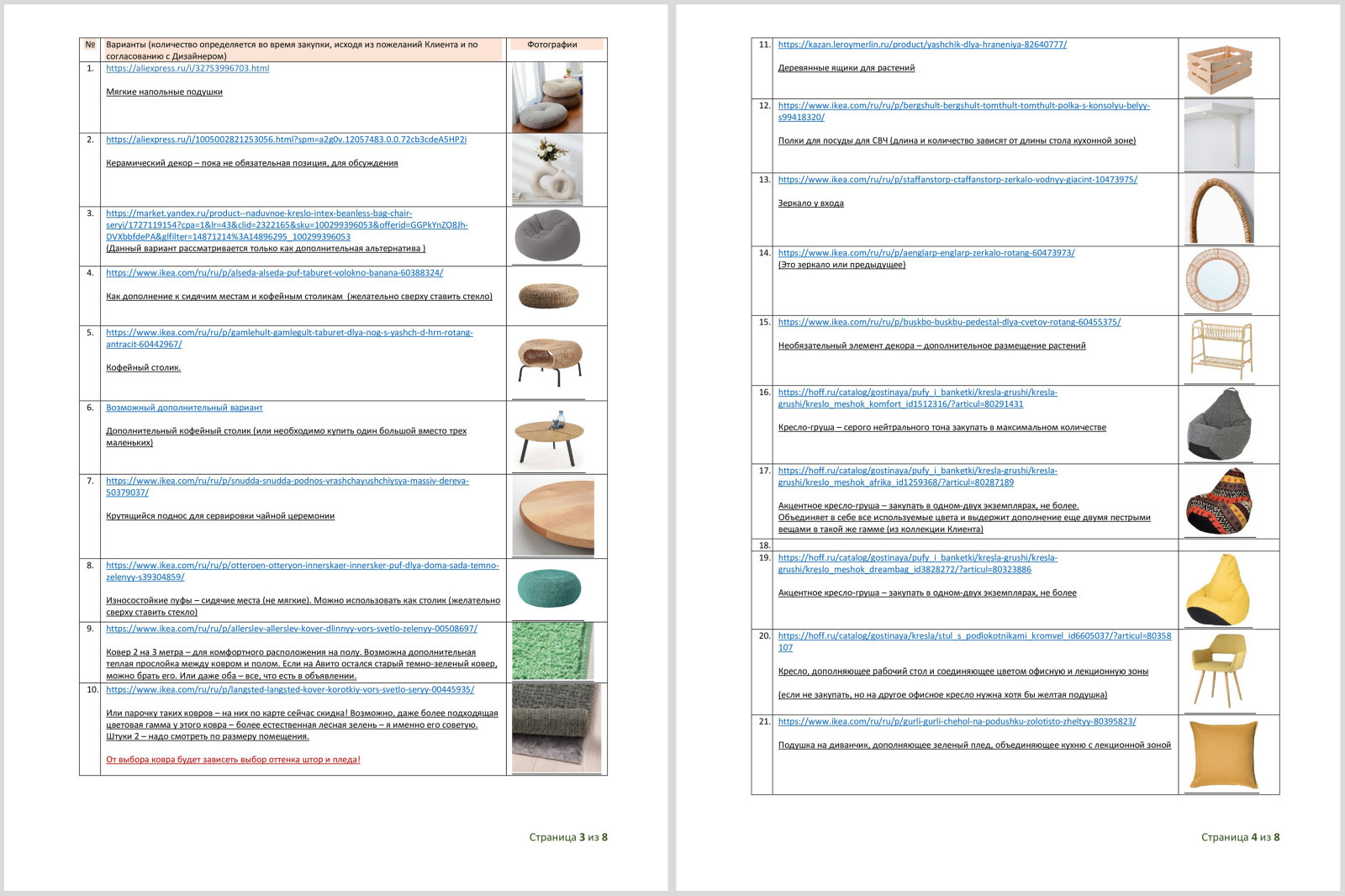Select the green Allerslev rug photo
This screenshot has width=1345, height=896.
tap(552, 651)
